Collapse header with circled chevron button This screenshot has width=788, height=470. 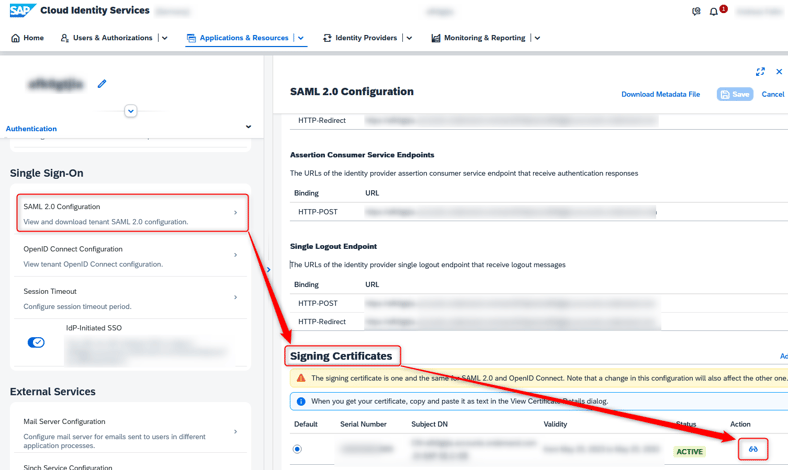pyautogui.click(x=131, y=111)
